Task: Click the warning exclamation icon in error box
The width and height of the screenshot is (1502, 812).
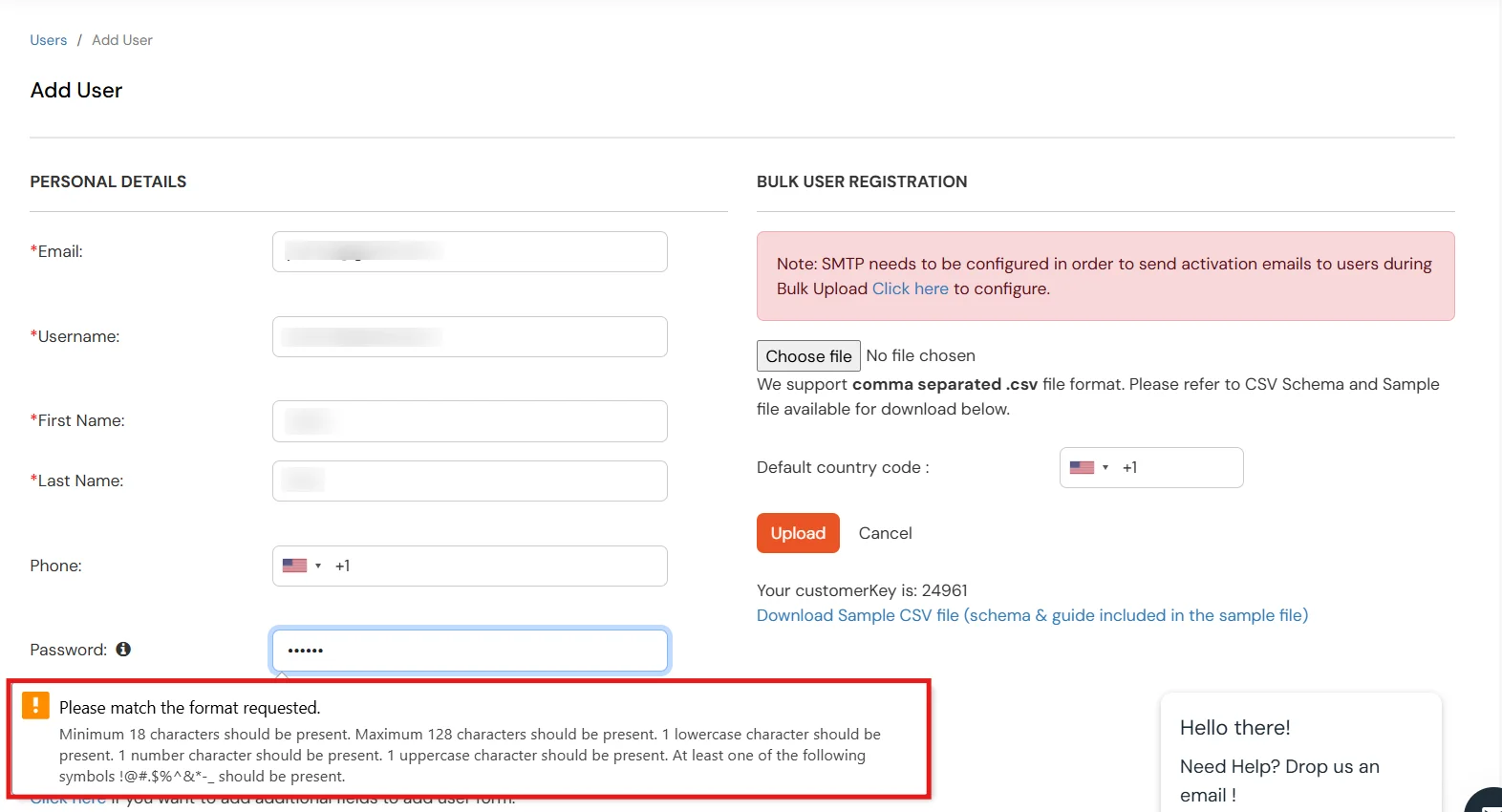Action: pyautogui.click(x=36, y=706)
